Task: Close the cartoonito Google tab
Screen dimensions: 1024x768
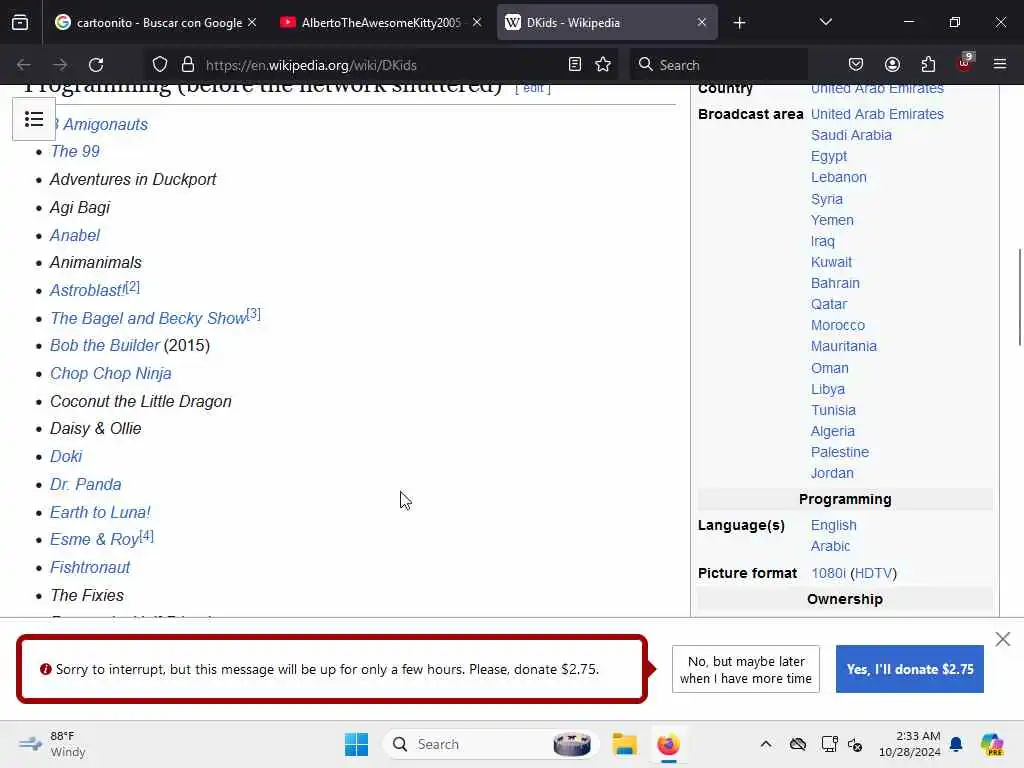Action: [252, 22]
